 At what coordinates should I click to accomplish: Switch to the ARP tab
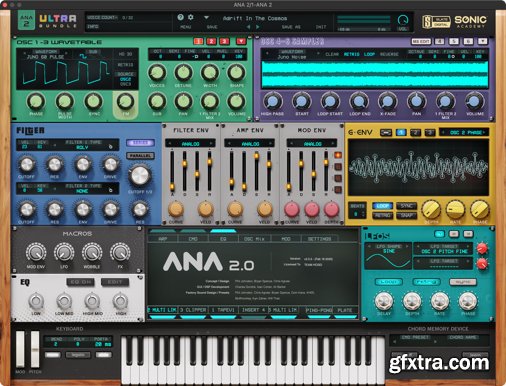click(163, 239)
